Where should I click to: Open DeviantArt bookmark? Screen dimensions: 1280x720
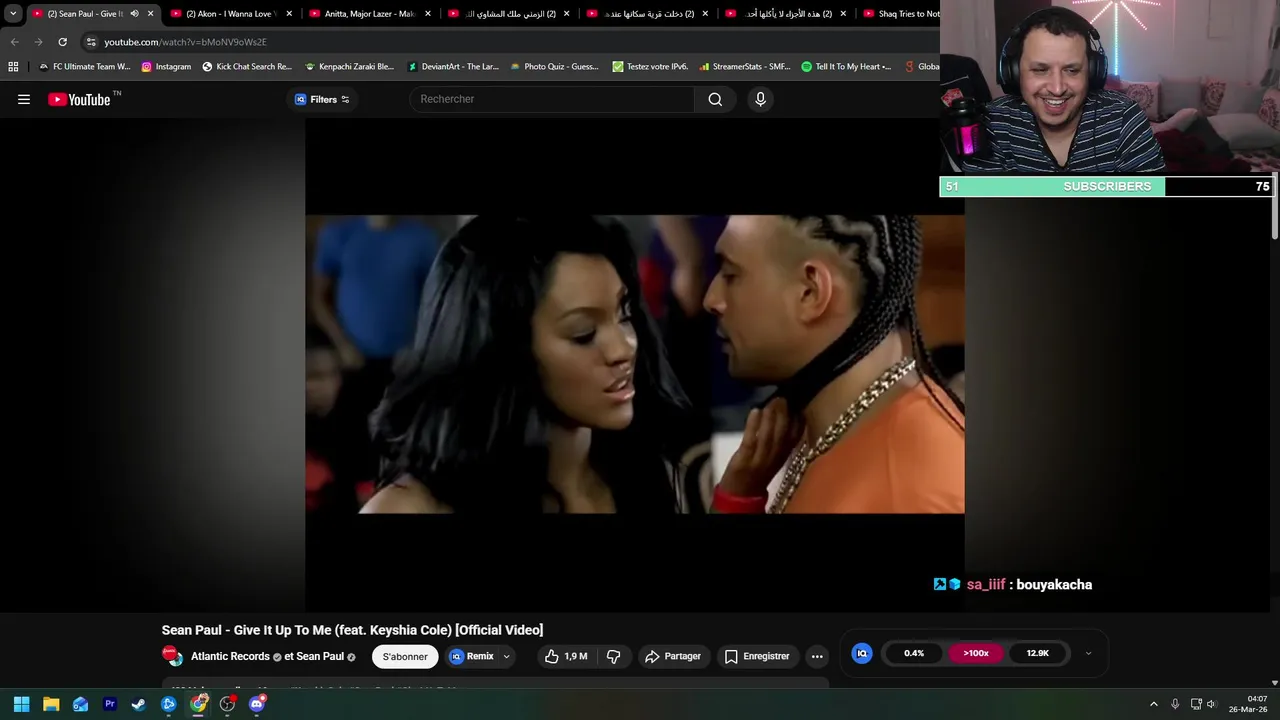(453, 67)
